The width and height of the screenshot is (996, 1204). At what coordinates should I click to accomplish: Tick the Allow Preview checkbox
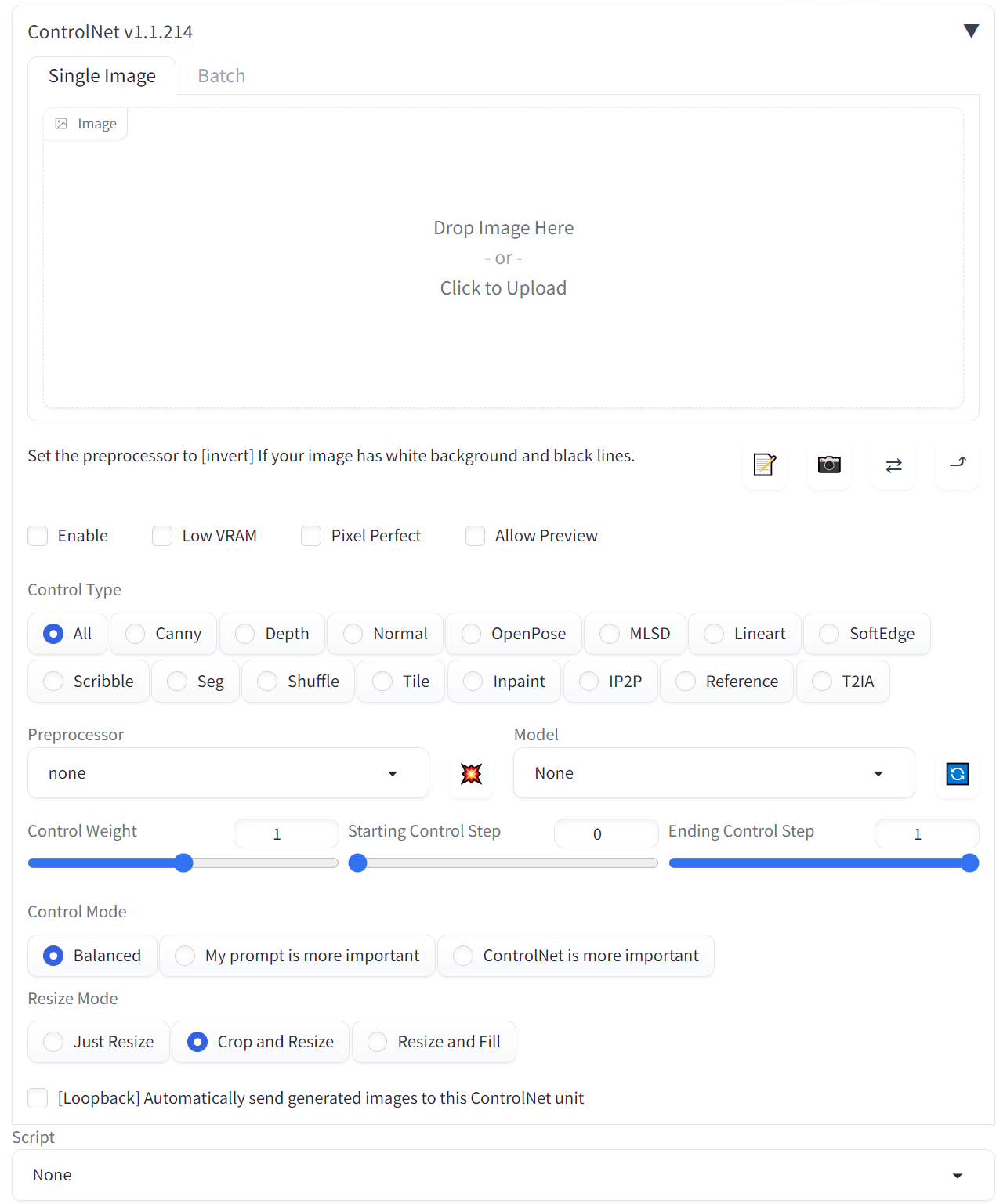click(x=475, y=536)
